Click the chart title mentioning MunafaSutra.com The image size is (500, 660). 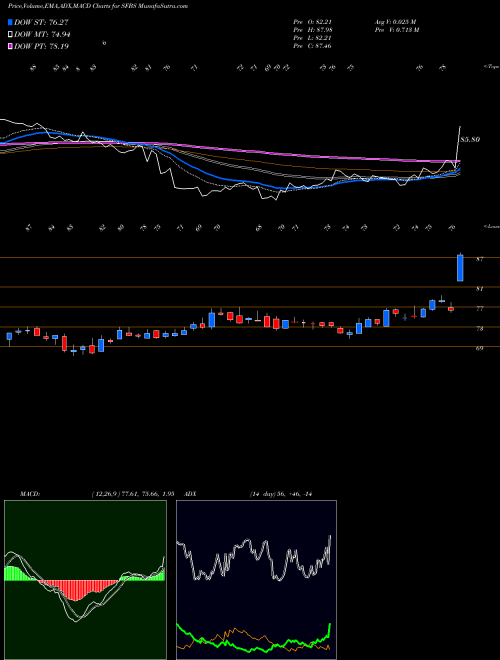tap(98, 6)
